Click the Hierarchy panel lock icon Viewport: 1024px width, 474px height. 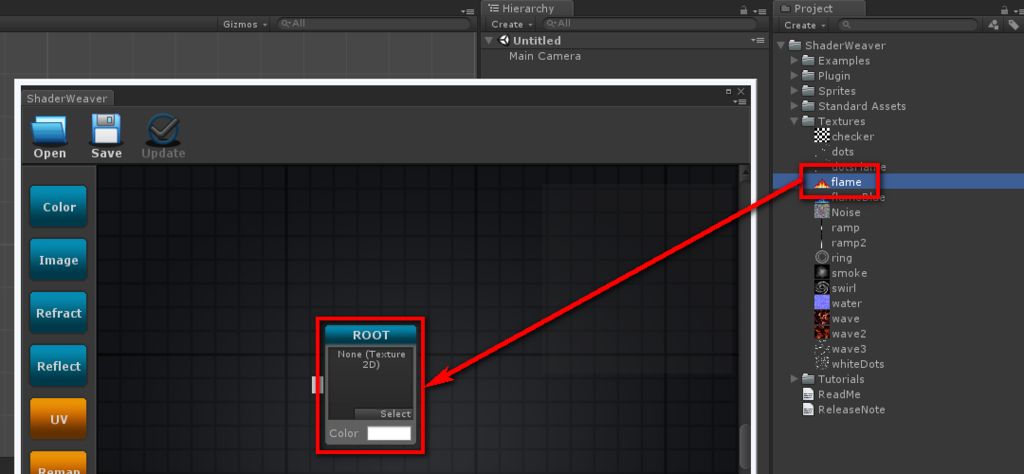pos(744,10)
